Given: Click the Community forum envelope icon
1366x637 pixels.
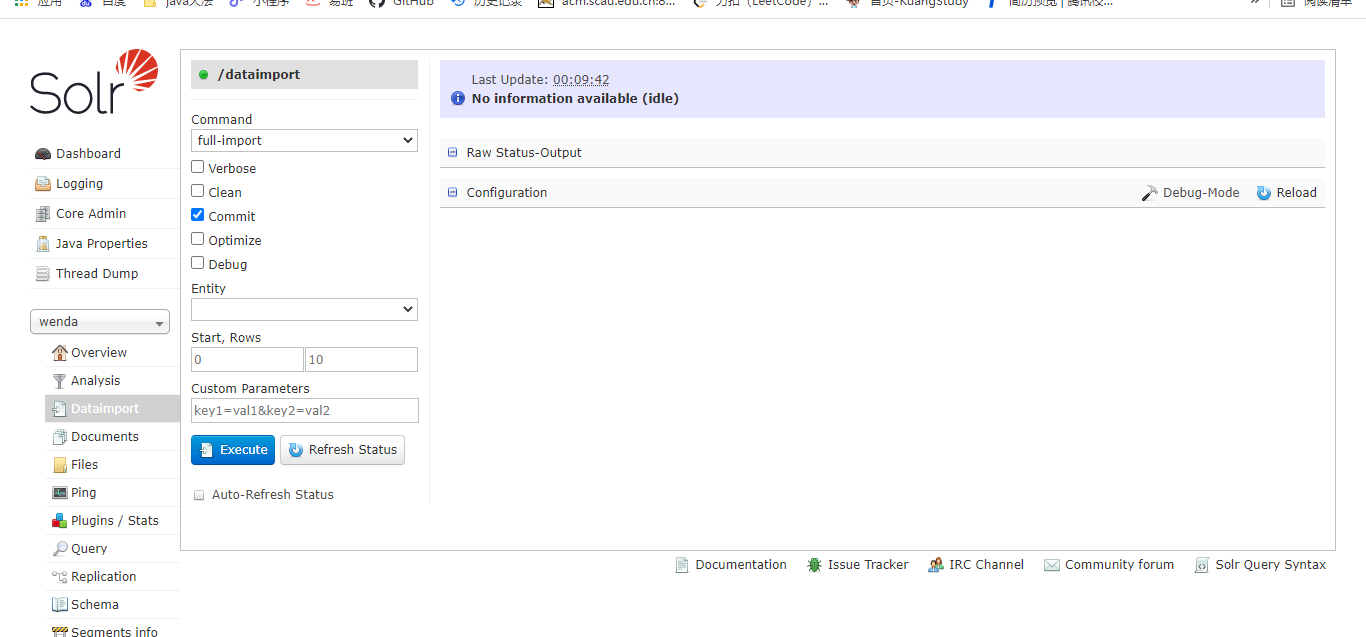Looking at the screenshot, I should (x=1052, y=565).
